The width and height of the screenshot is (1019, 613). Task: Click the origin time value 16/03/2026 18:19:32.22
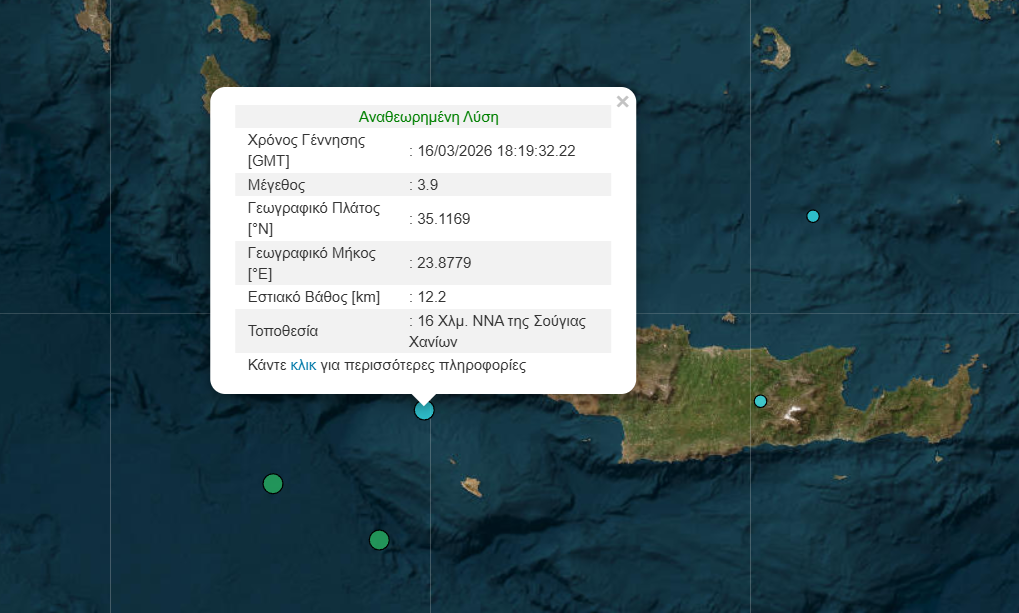tap(495, 151)
